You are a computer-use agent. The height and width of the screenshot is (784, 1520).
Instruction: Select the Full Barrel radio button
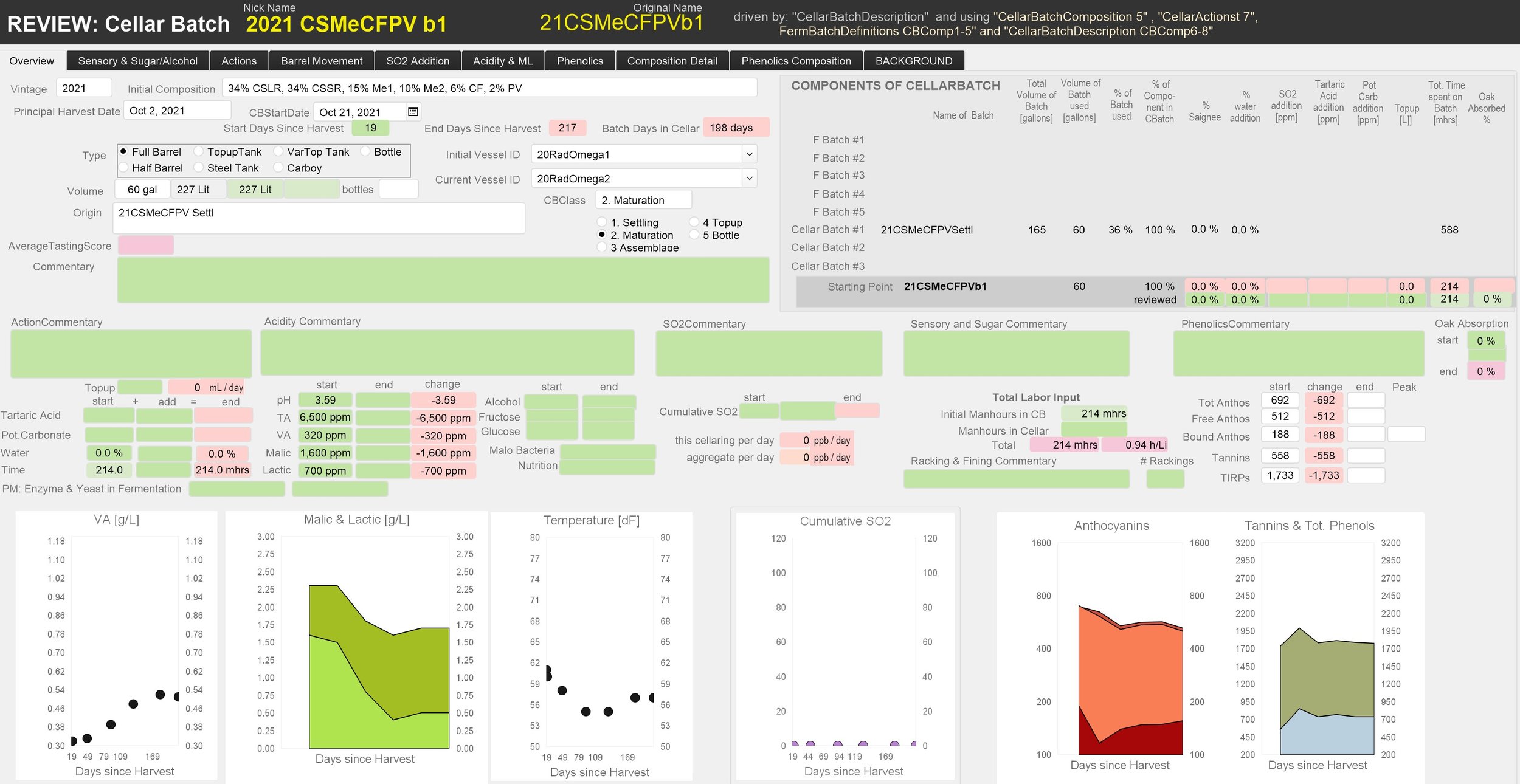pos(123,151)
